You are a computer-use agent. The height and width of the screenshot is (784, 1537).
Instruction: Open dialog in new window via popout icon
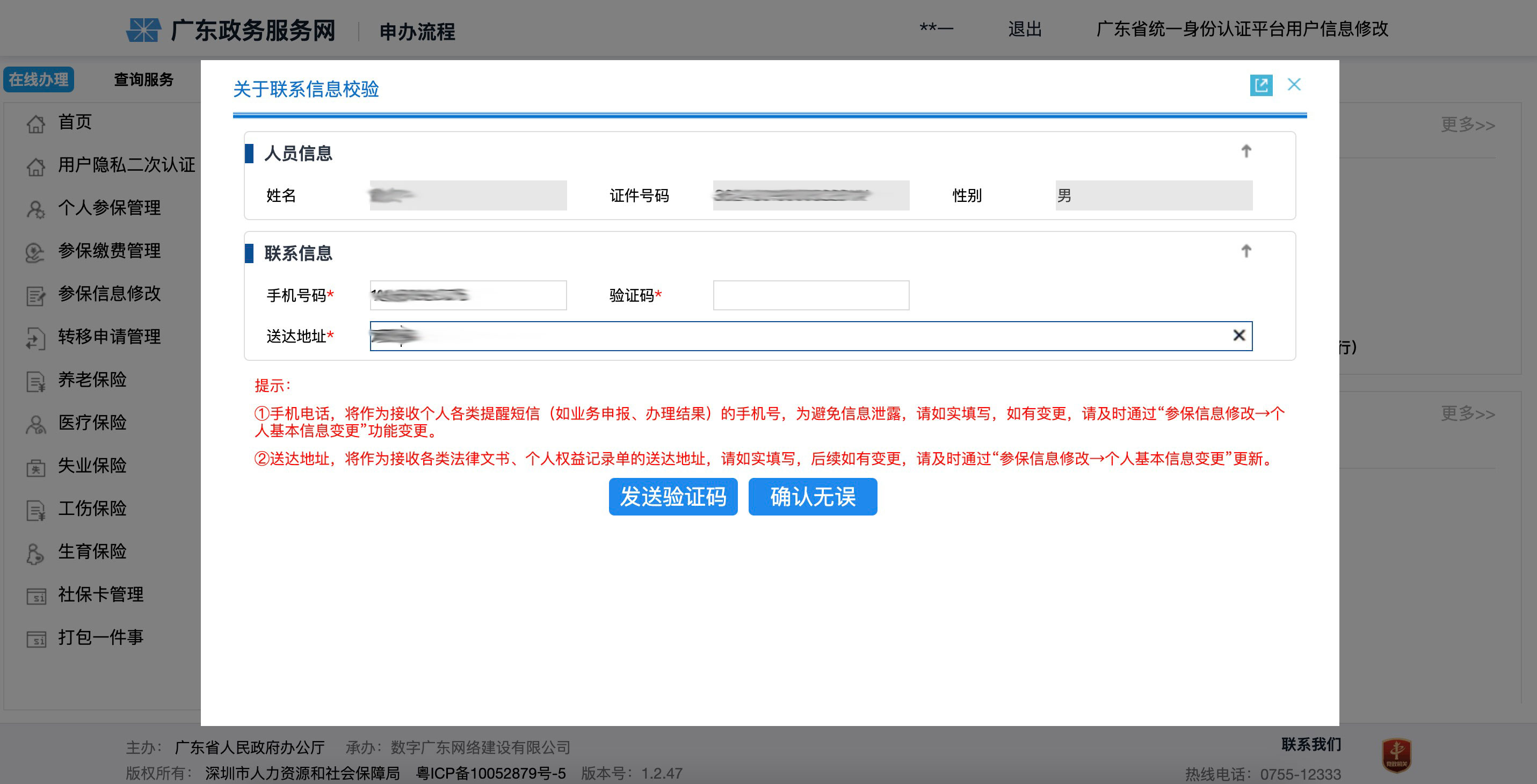[1262, 85]
